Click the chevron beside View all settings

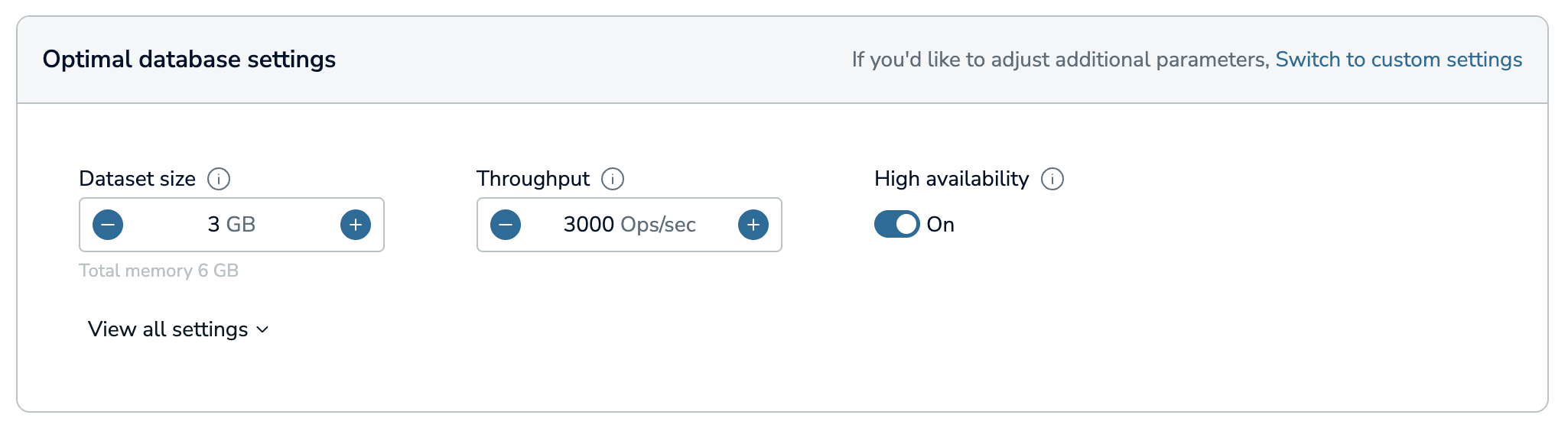[262, 329]
